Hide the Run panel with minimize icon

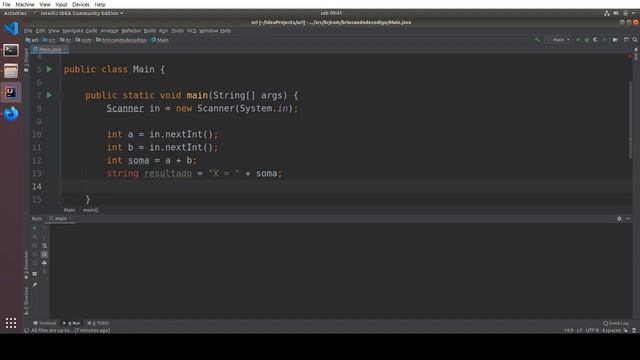pyautogui.click(x=628, y=219)
